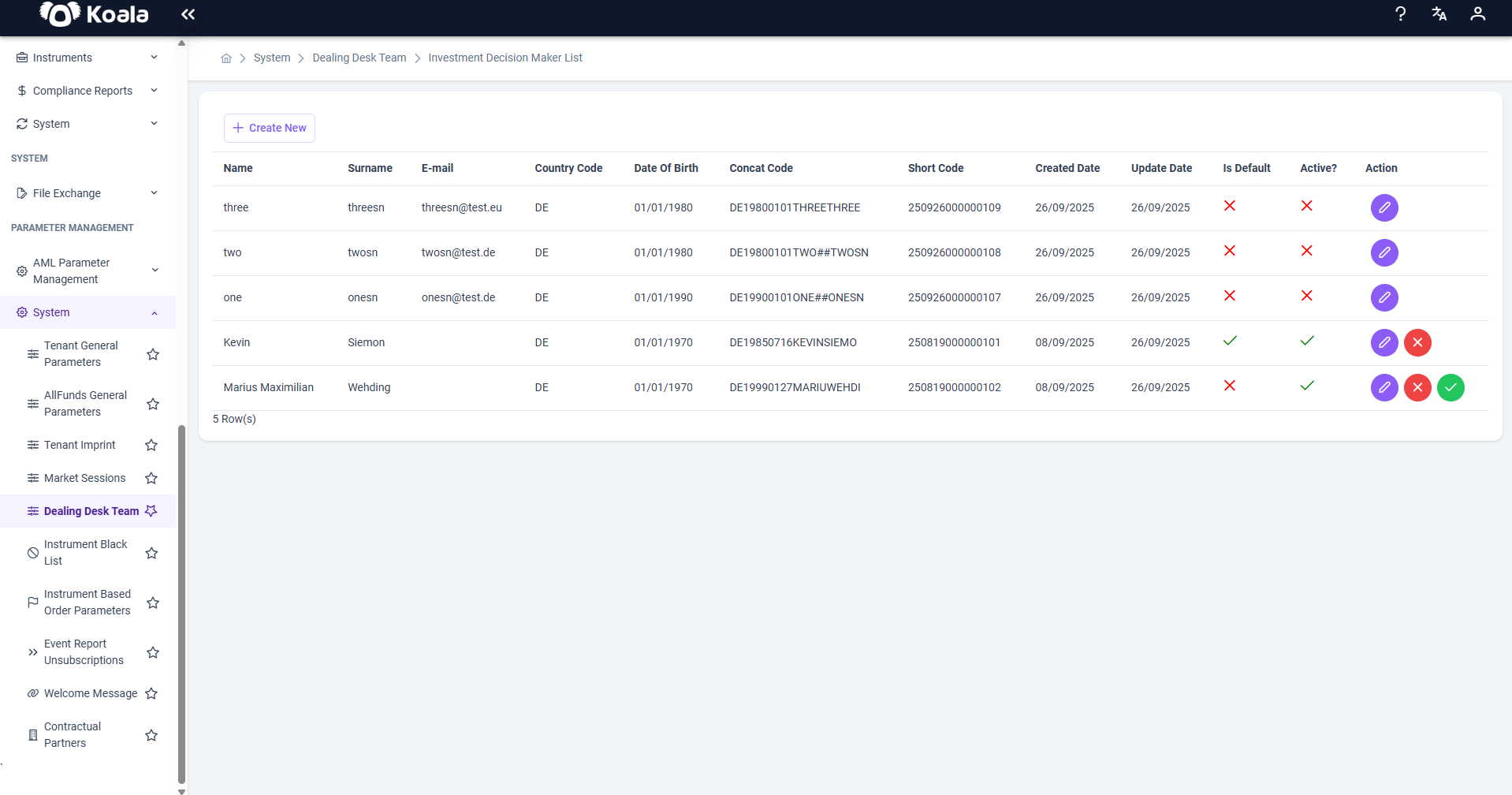Favorite Welcome Message with star
Screen dimensions: 1512x795
pos(151,694)
